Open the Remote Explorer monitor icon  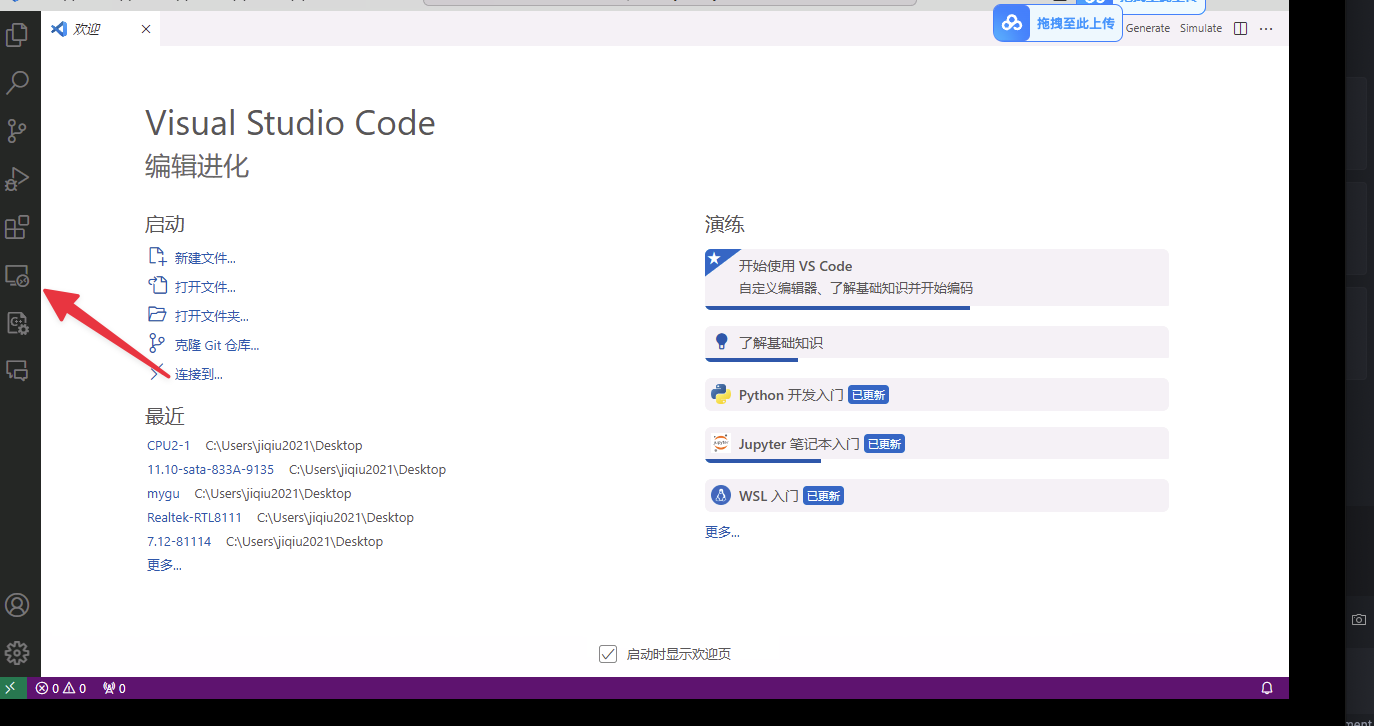click(x=17, y=275)
